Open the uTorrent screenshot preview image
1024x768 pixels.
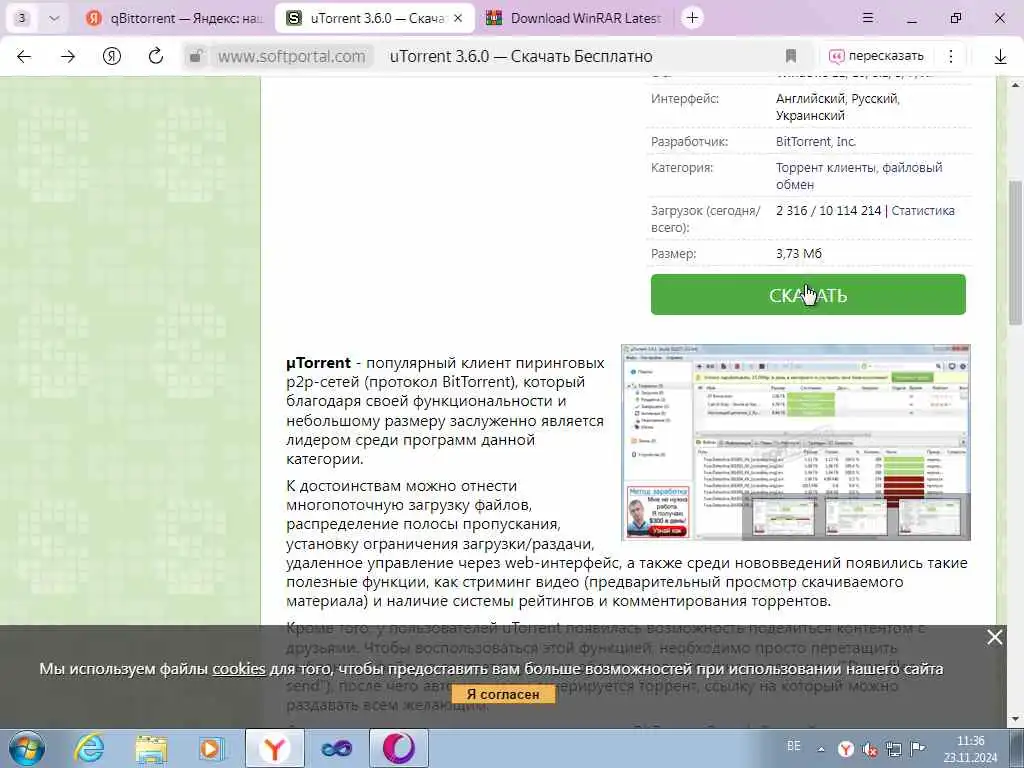point(795,442)
